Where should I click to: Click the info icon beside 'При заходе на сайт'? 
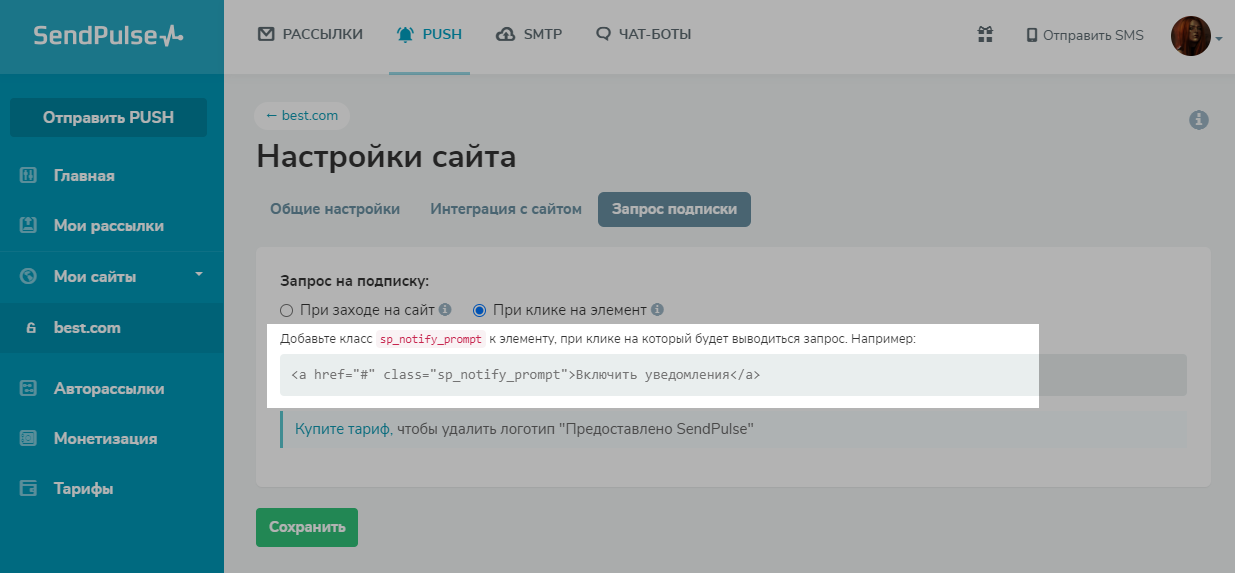(445, 310)
